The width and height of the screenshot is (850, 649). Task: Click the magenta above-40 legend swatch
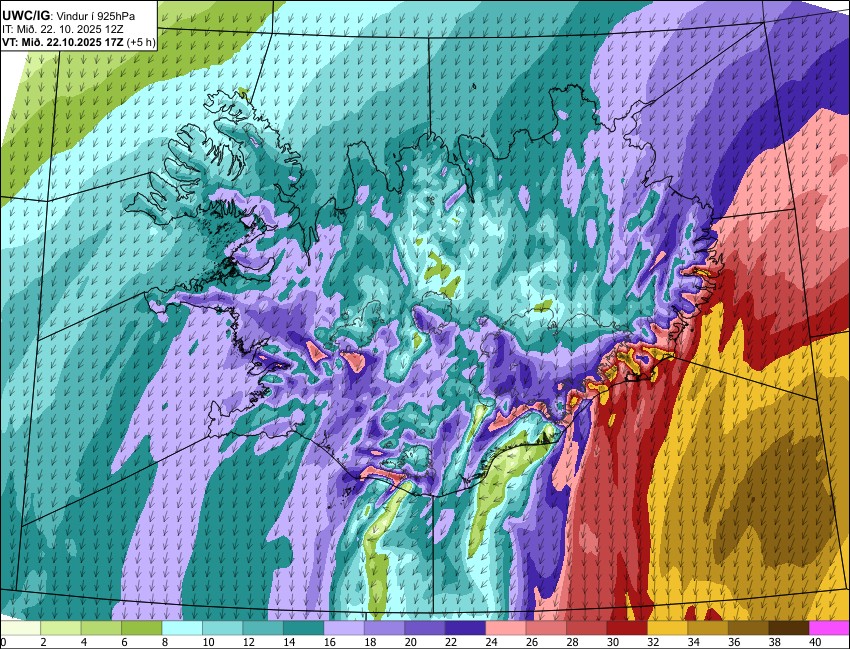828,628
